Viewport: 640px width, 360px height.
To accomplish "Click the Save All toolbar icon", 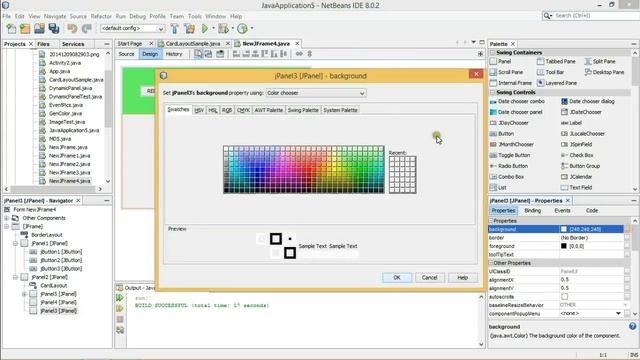I will click(x=53, y=29).
